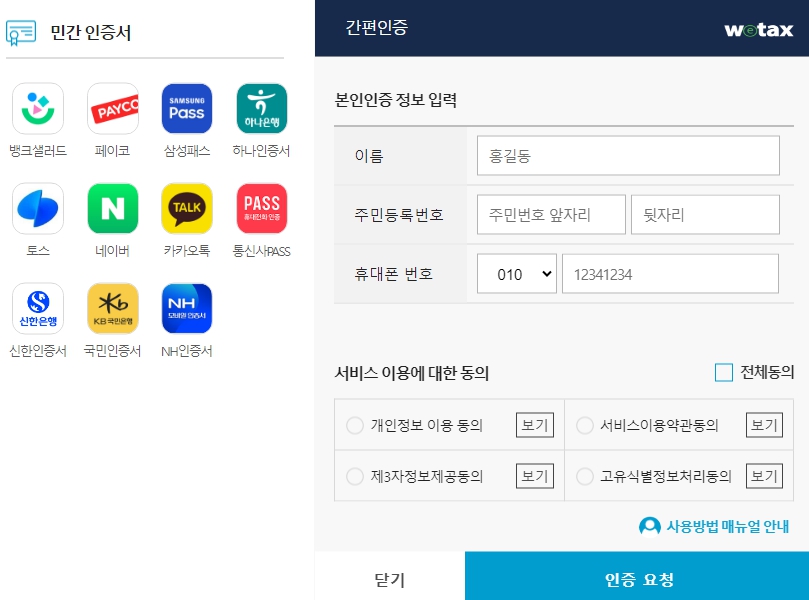809x600 pixels.
Task: Select the Naver certificate icon
Action: (x=112, y=208)
